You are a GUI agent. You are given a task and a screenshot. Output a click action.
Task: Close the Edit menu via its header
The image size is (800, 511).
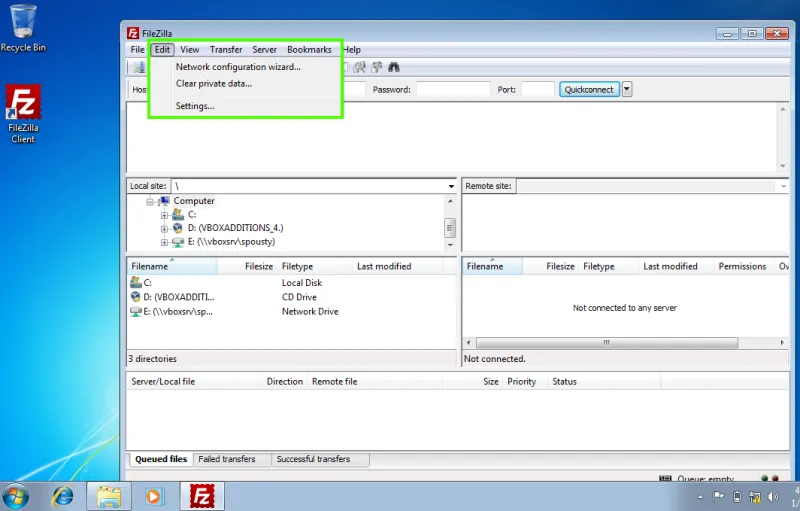[162, 49]
